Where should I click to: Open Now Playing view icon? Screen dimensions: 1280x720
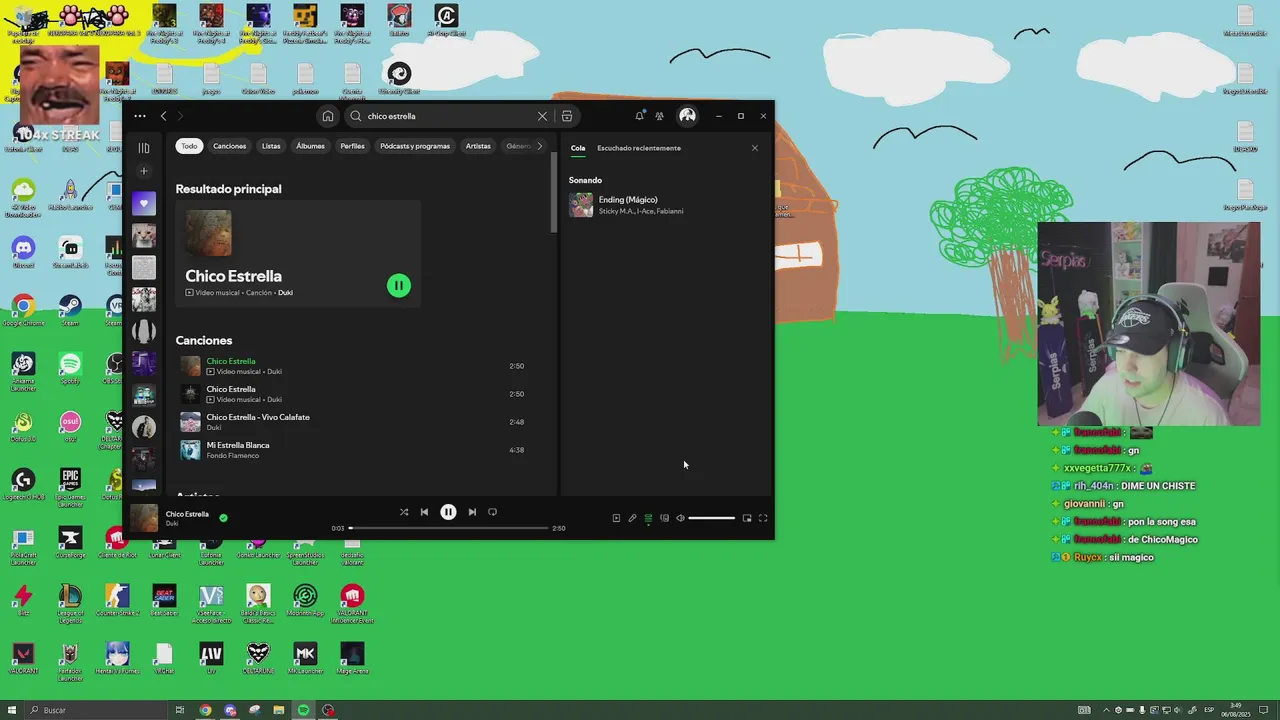[x=616, y=518]
